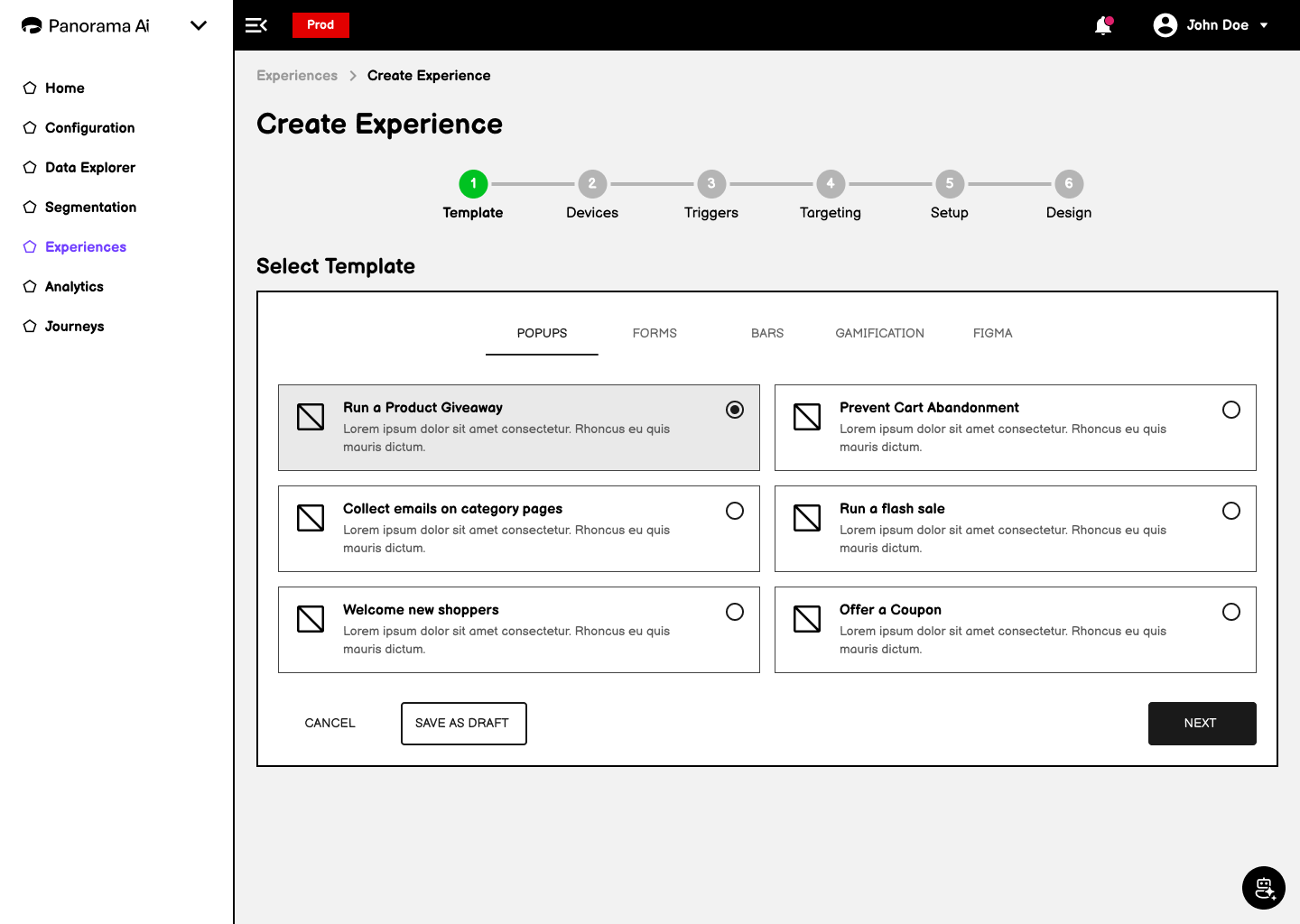Click the Welcome new shoppers thumbnail icon

tap(311, 619)
